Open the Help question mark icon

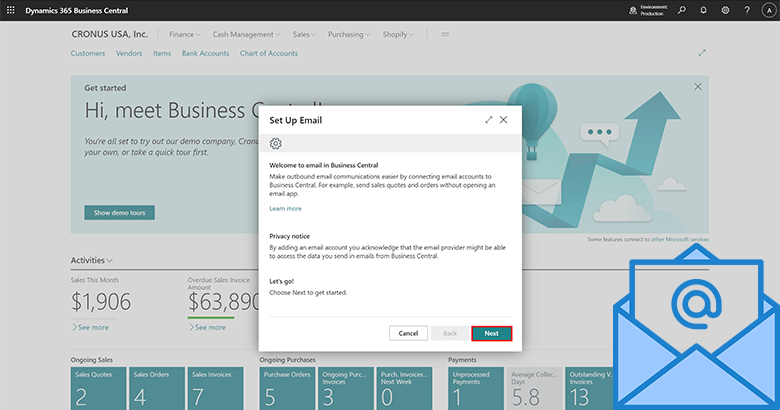(747, 10)
